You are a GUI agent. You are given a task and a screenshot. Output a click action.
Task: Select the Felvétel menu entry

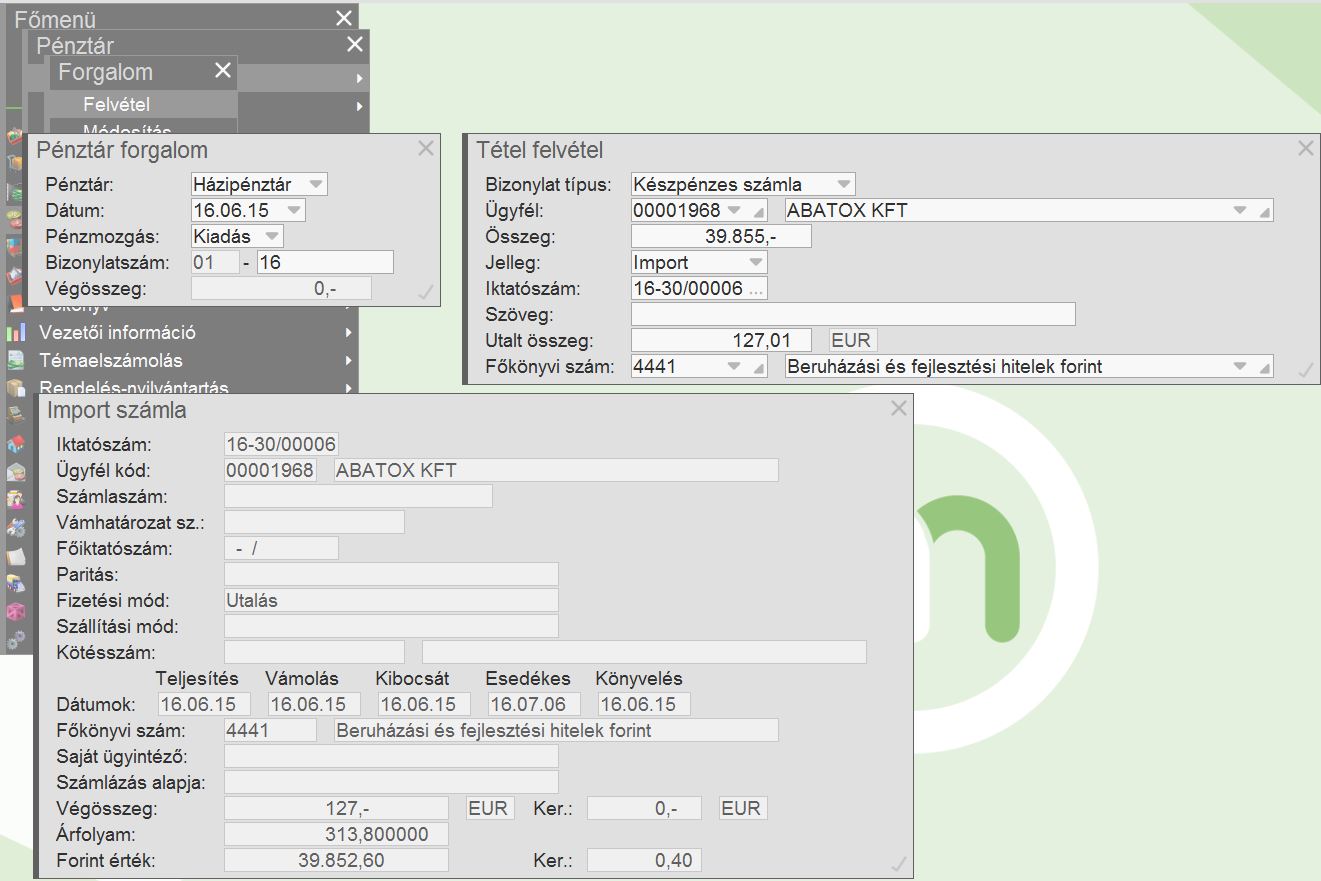pos(116,104)
